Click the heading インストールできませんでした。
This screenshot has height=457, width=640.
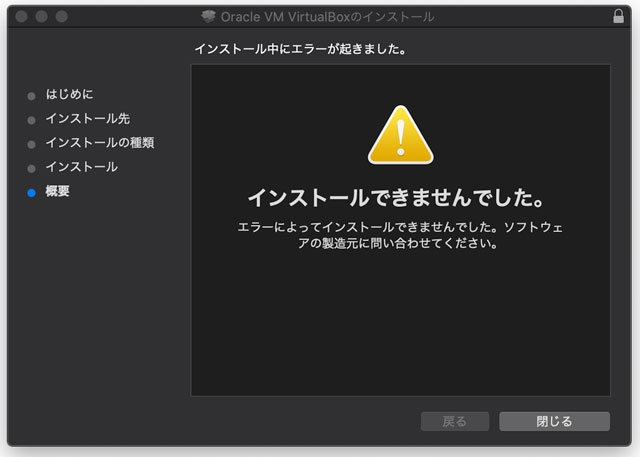(396, 197)
